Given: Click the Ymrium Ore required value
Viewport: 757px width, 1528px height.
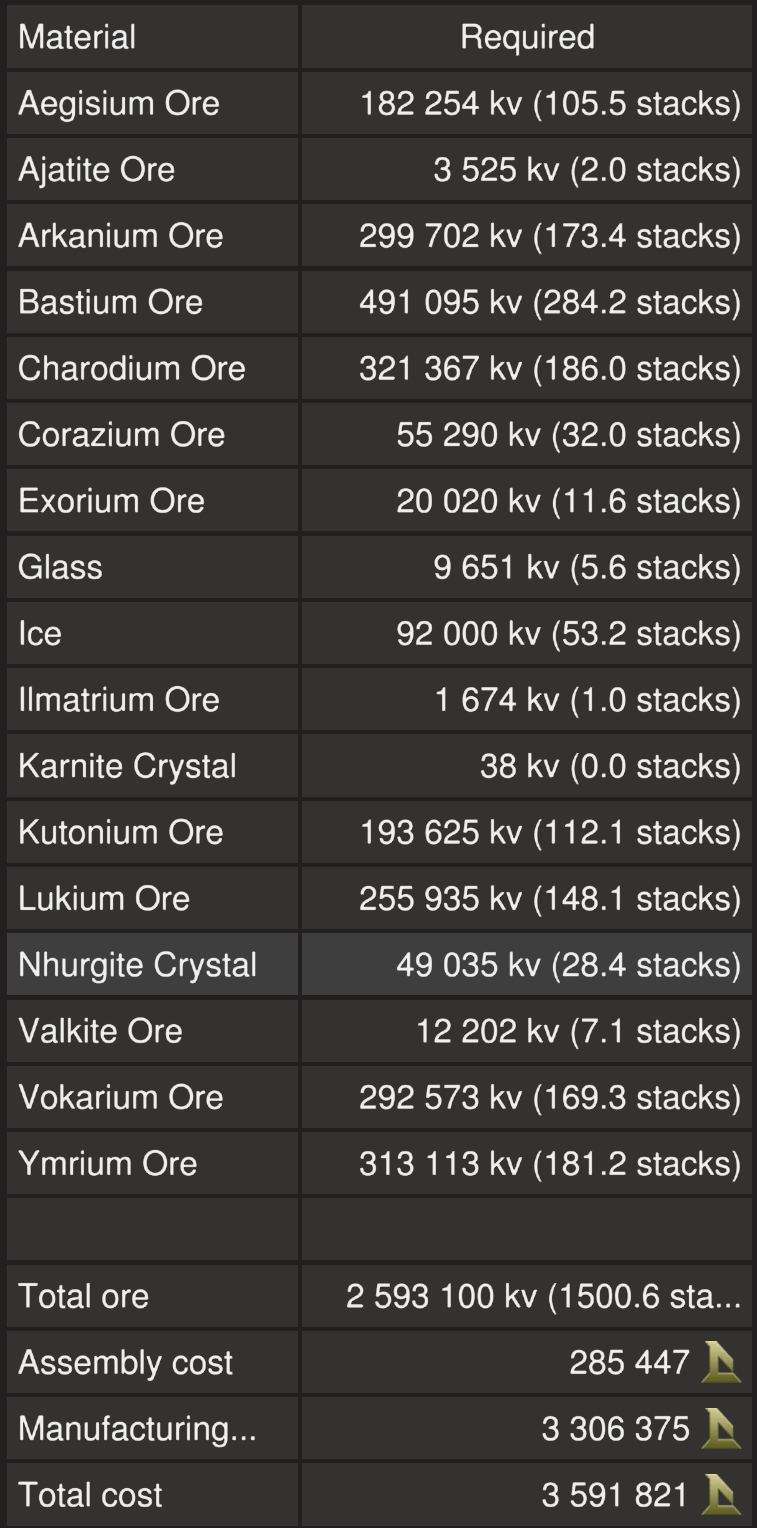Looking at the screenshot, I should (549, 1163).
